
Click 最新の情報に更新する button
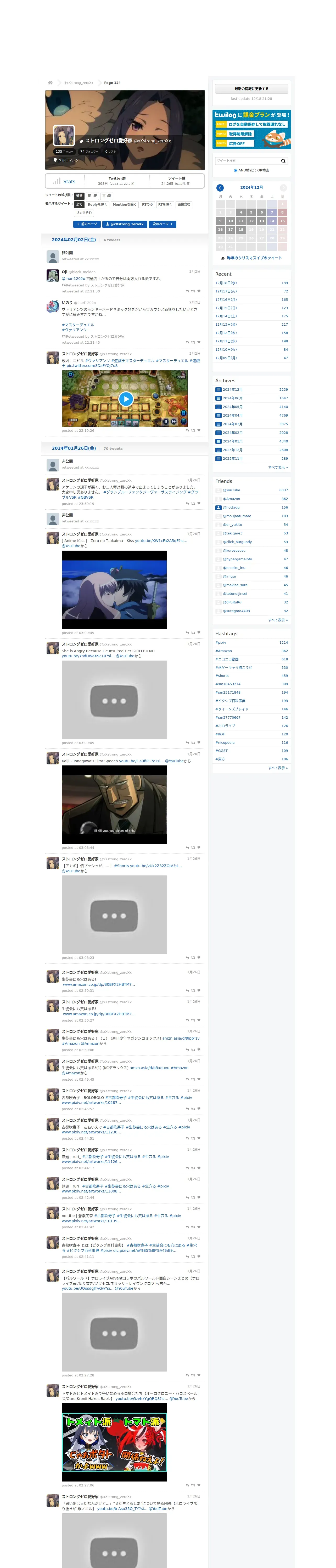[251, 89]
